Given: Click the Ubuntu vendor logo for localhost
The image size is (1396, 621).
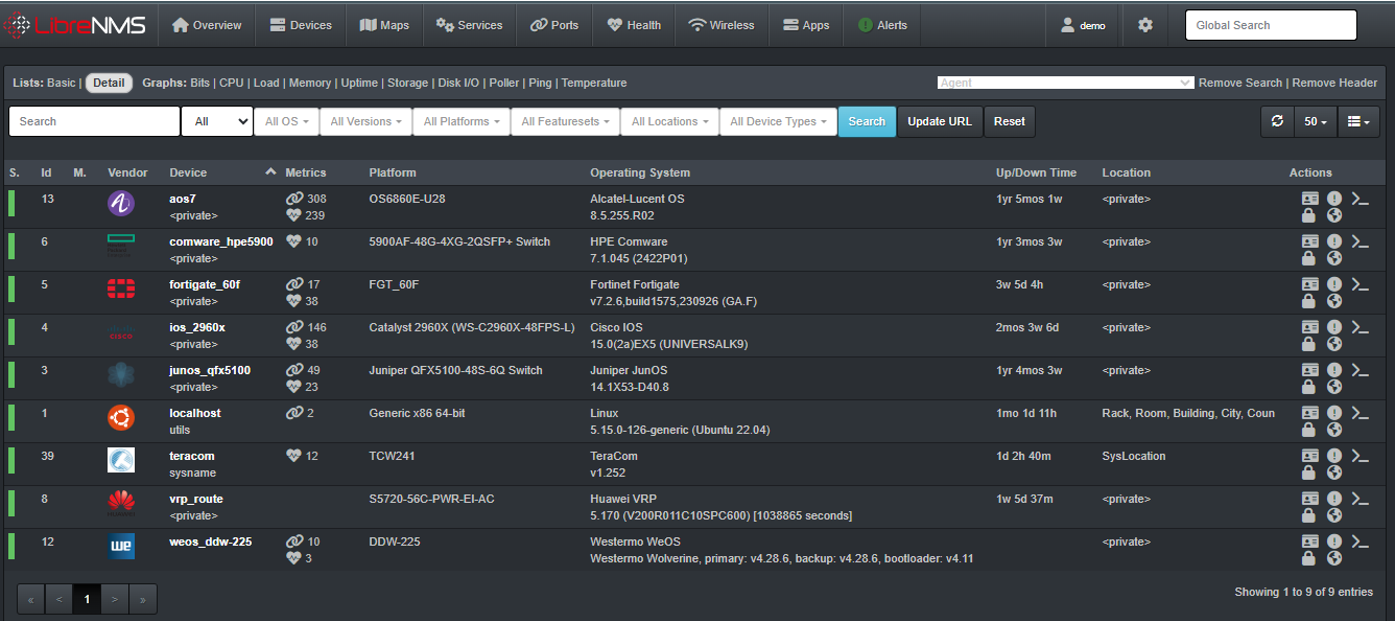Looking at the screenshot, I should (121, 418).
